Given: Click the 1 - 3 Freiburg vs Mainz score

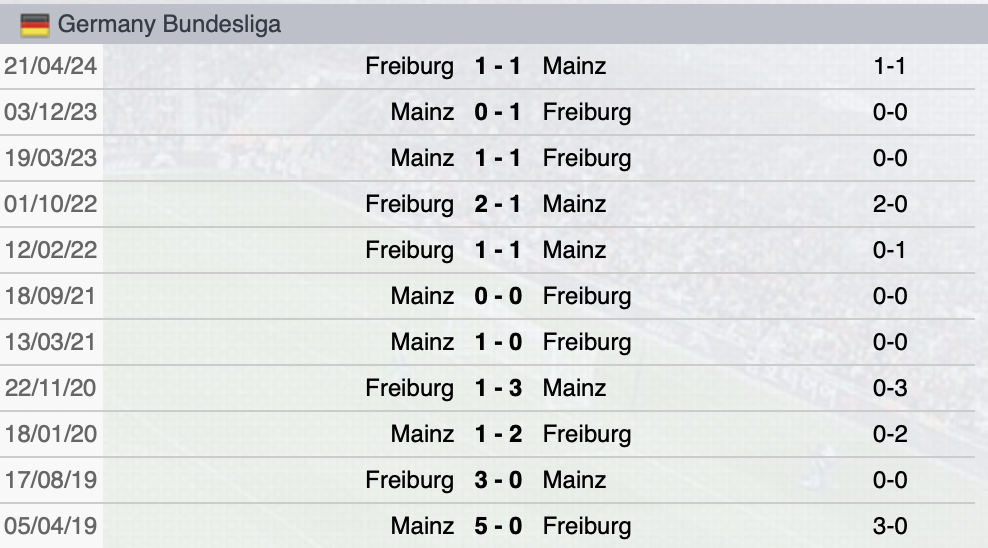Looking at the screenshot, I should coord(498,388).
